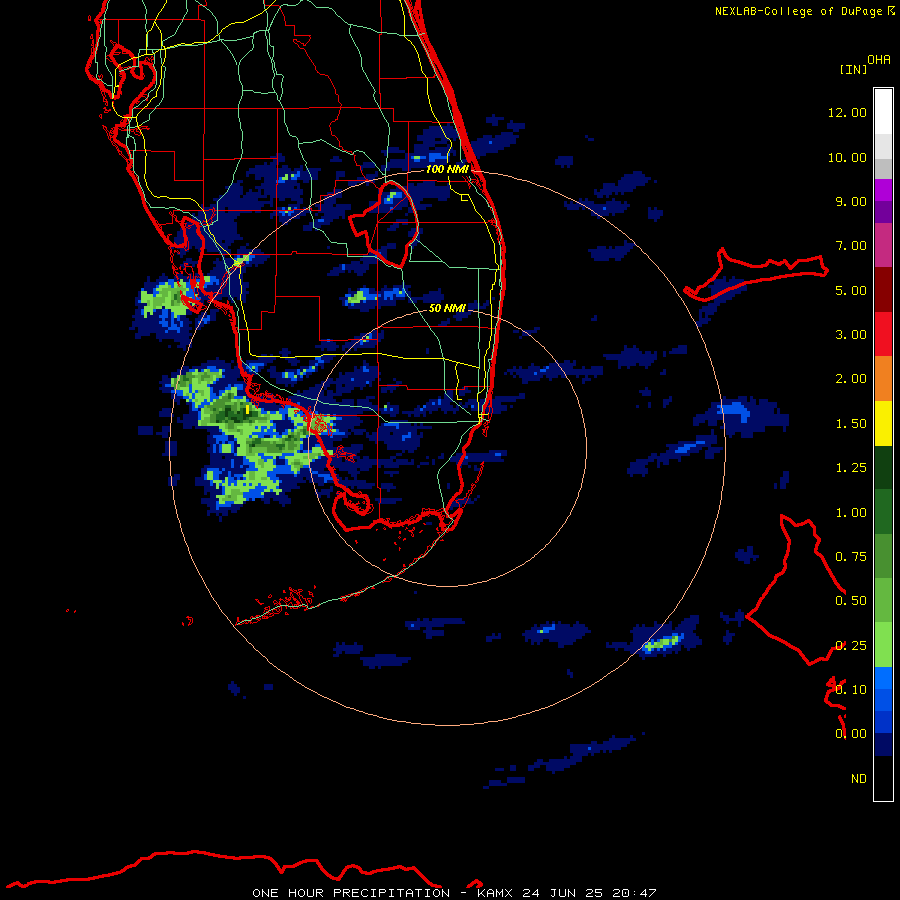Click the 9.00 legend value

[x=851, y=201]
